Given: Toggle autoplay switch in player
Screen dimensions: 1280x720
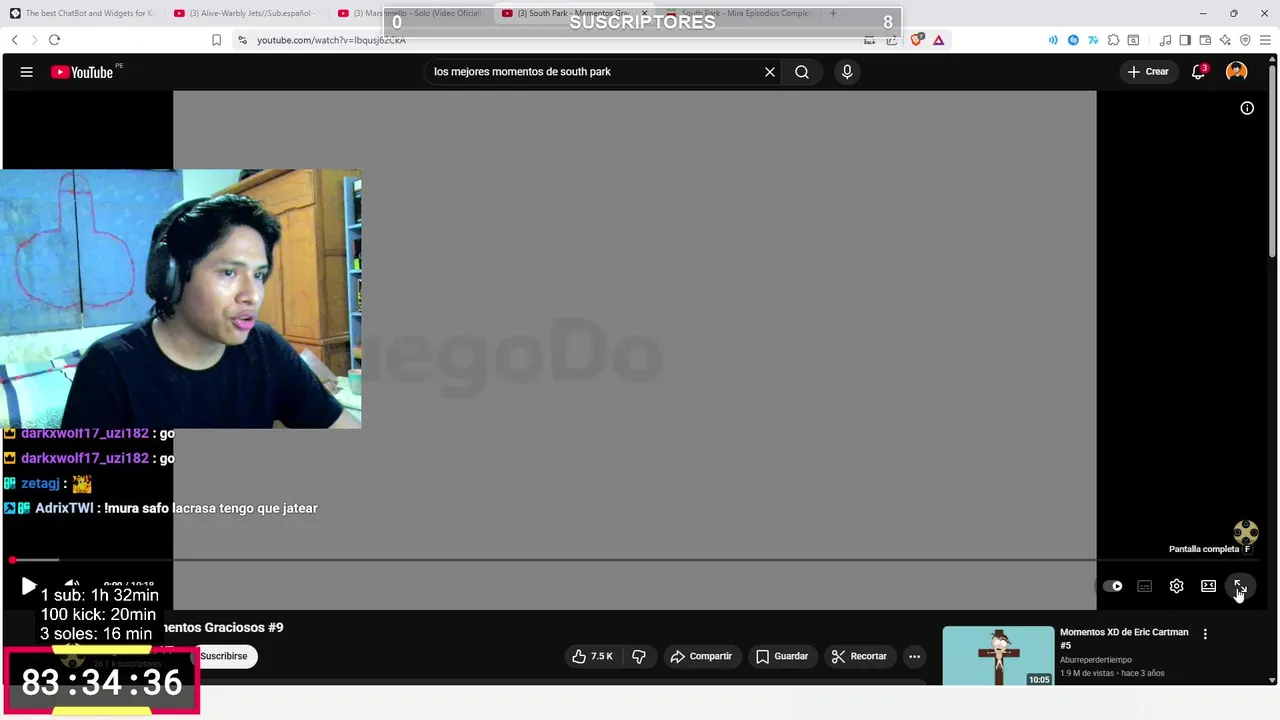Looking at the screenshot, I should [x=1112, y=586].
